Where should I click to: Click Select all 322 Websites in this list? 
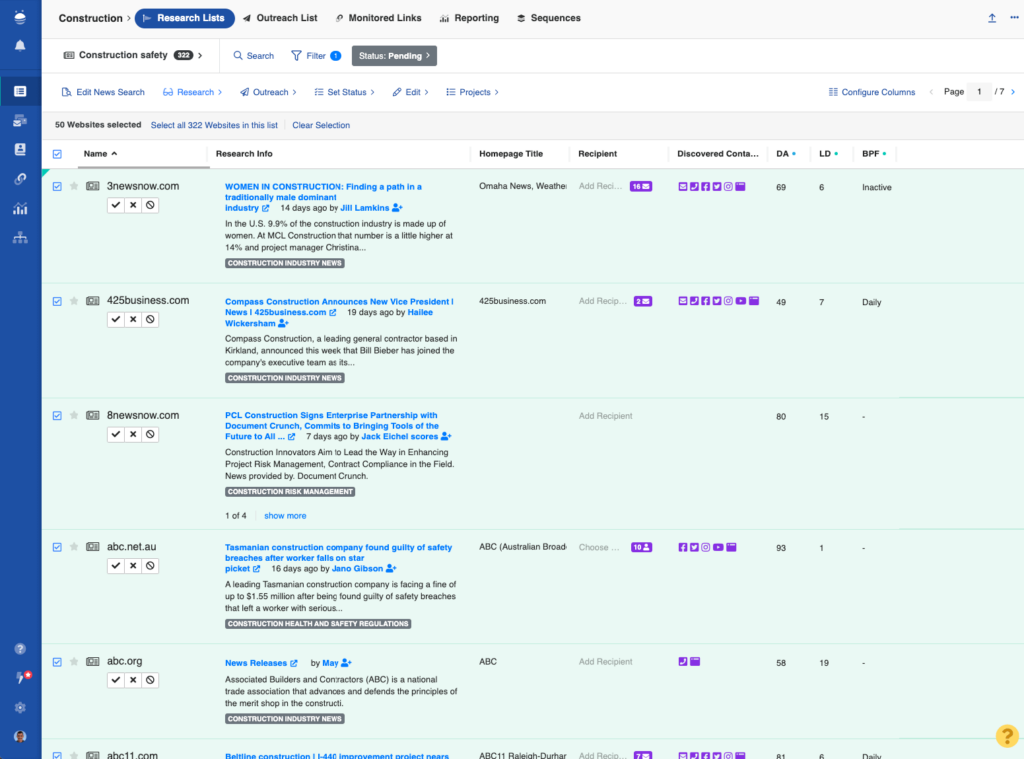click(x=214, y=125)
